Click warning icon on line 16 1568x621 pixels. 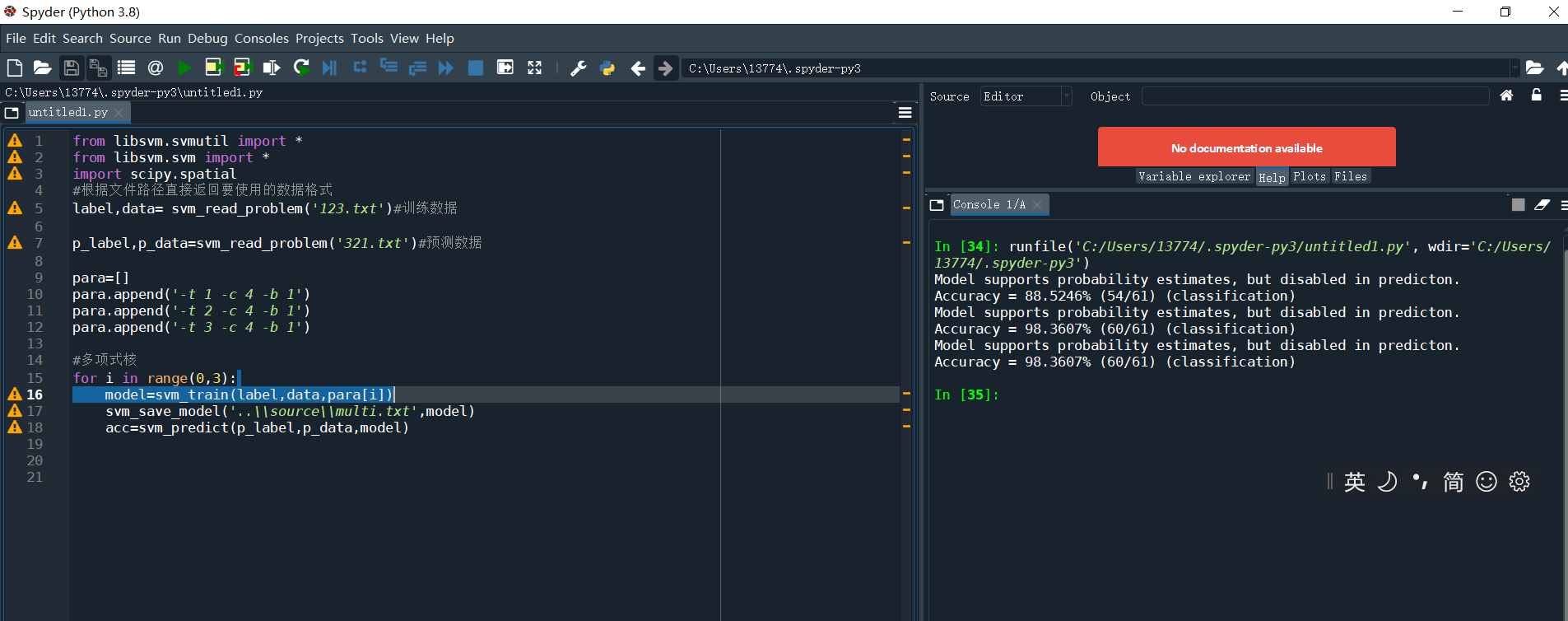point(15,395)
